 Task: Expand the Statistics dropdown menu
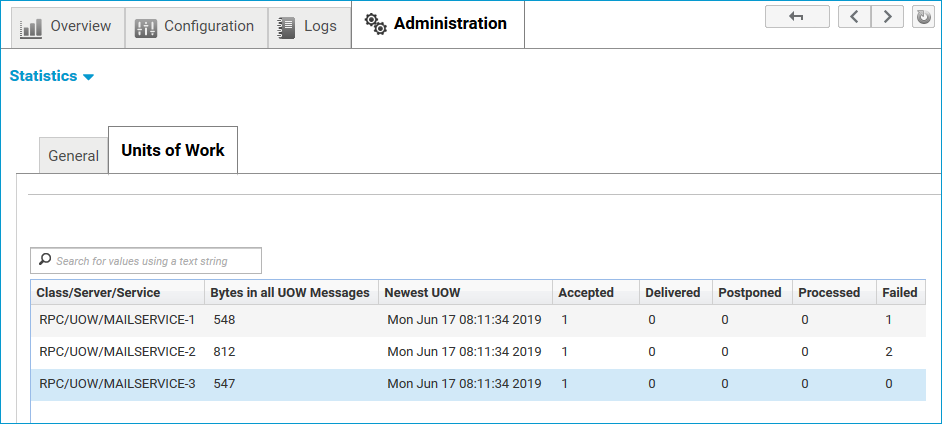(x=52, y=76)
